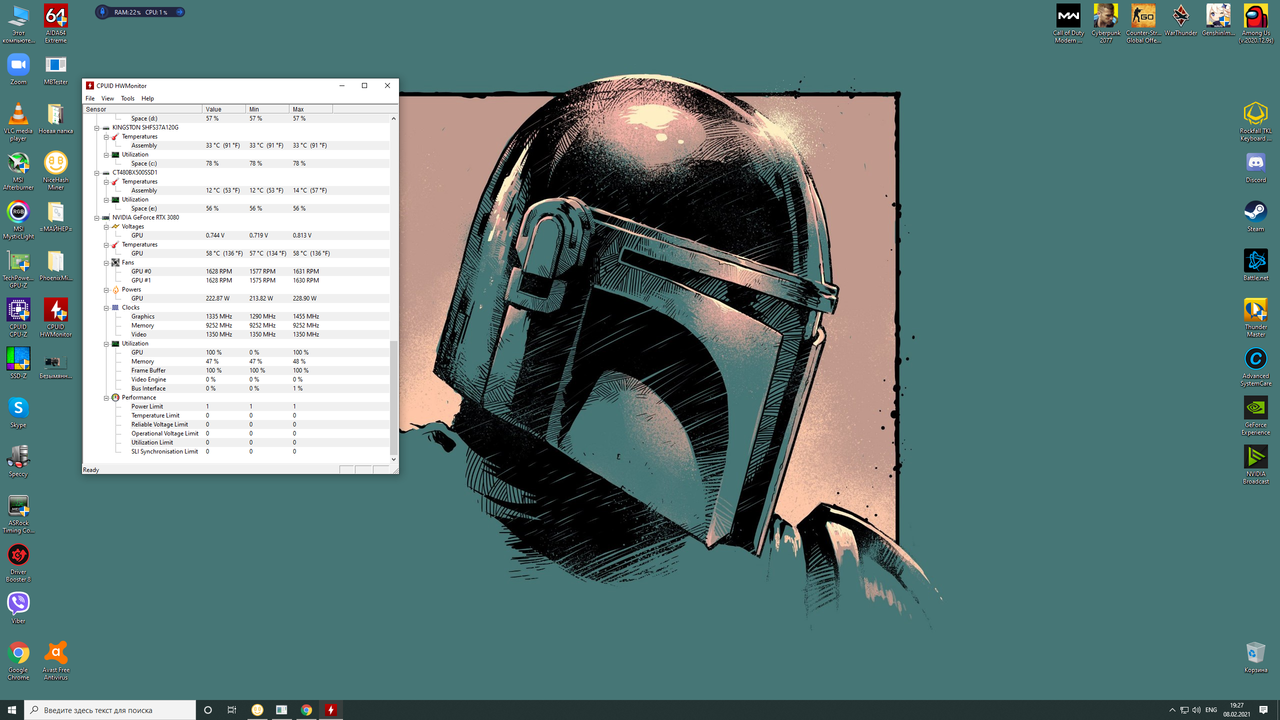Open Google Chrome from the taskbar
Image resolution: width=1280 pixels, height=720 pixels.
(x=306, y=710)
